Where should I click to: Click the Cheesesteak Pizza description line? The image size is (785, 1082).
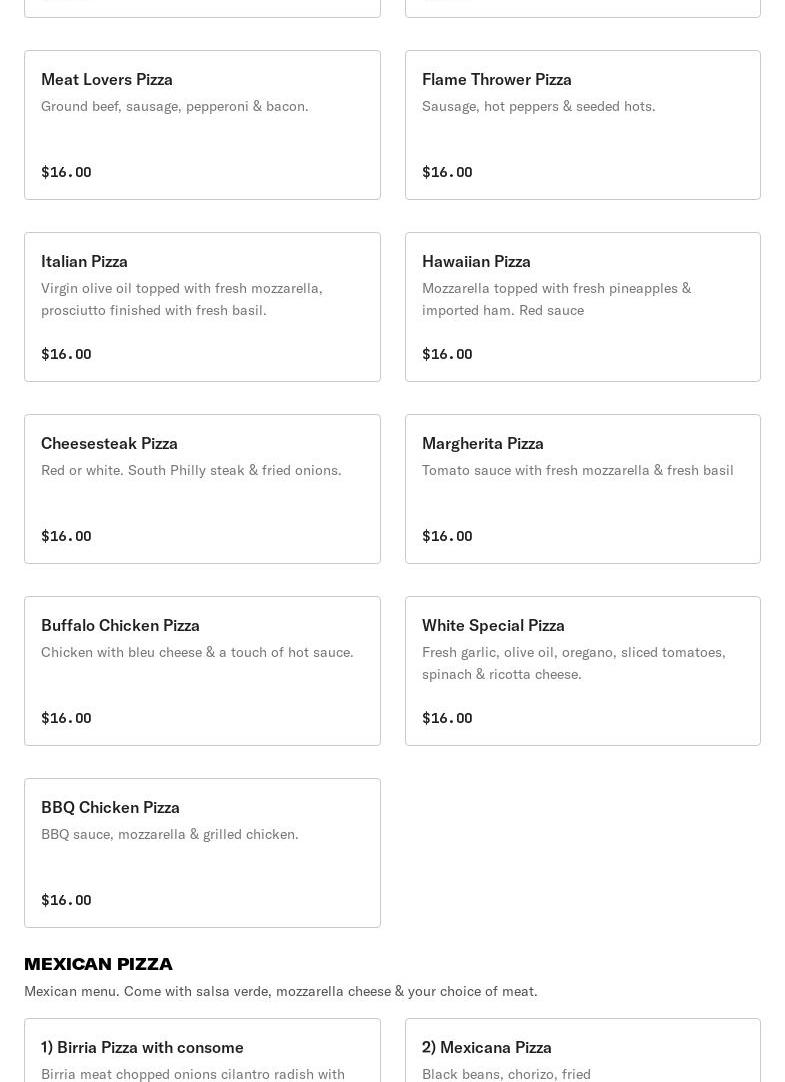[x=191, y=470]
